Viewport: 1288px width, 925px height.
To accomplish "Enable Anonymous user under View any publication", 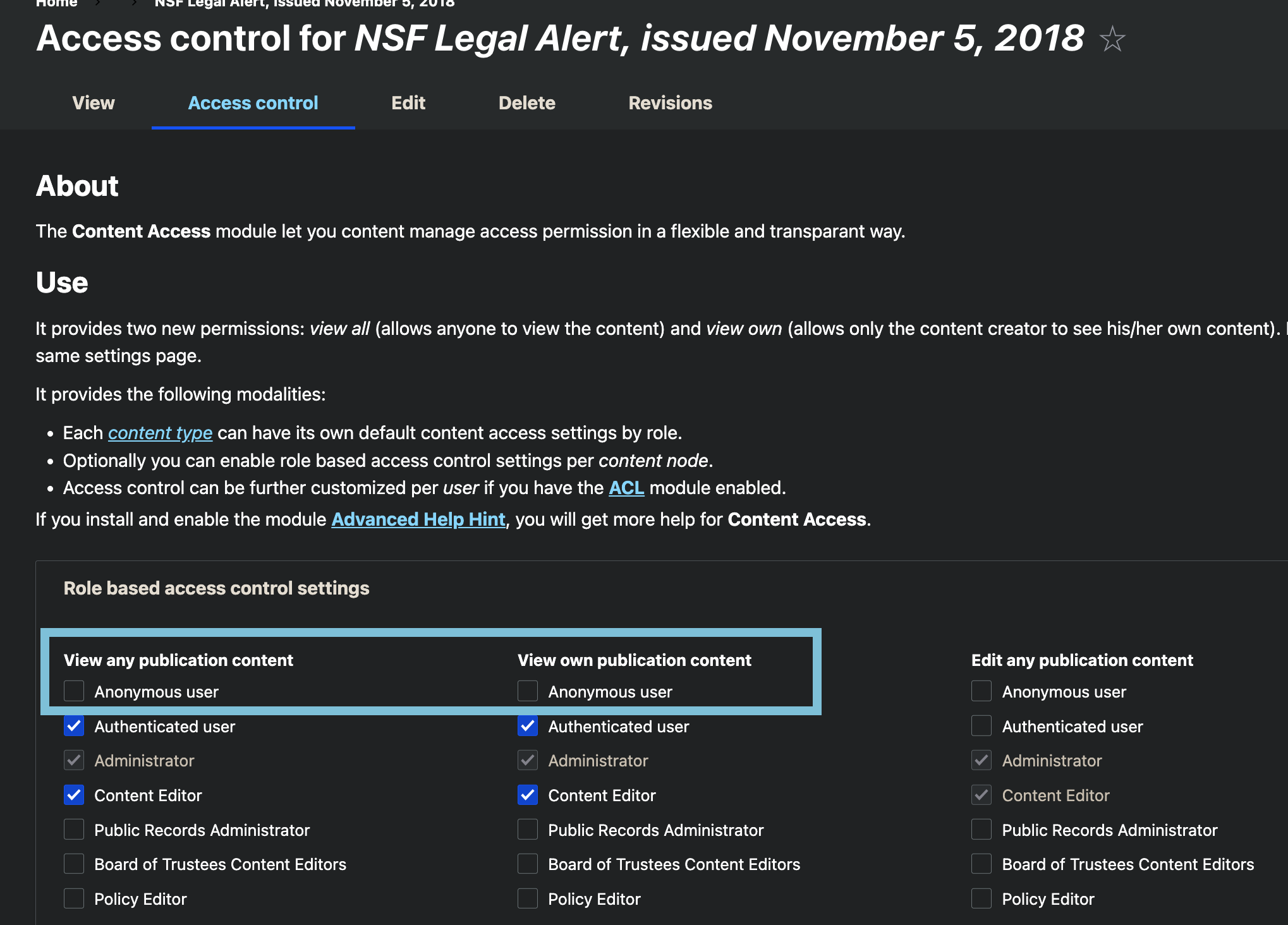I will [x=74, y=691].
